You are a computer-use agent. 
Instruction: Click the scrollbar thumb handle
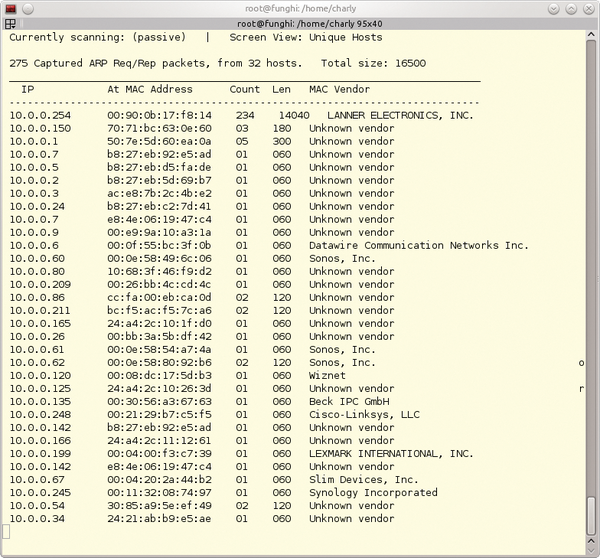[591, 516]
